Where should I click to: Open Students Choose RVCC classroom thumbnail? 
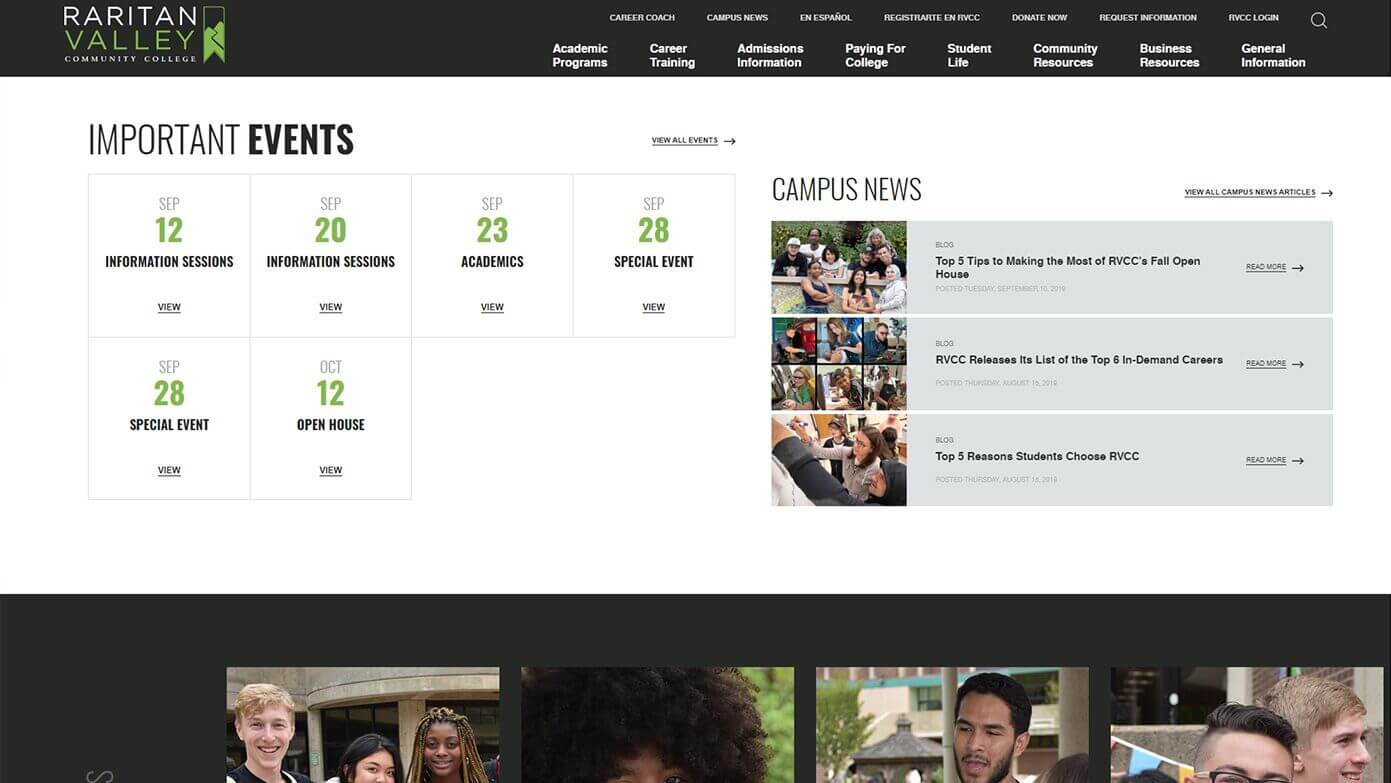(839, 460)
